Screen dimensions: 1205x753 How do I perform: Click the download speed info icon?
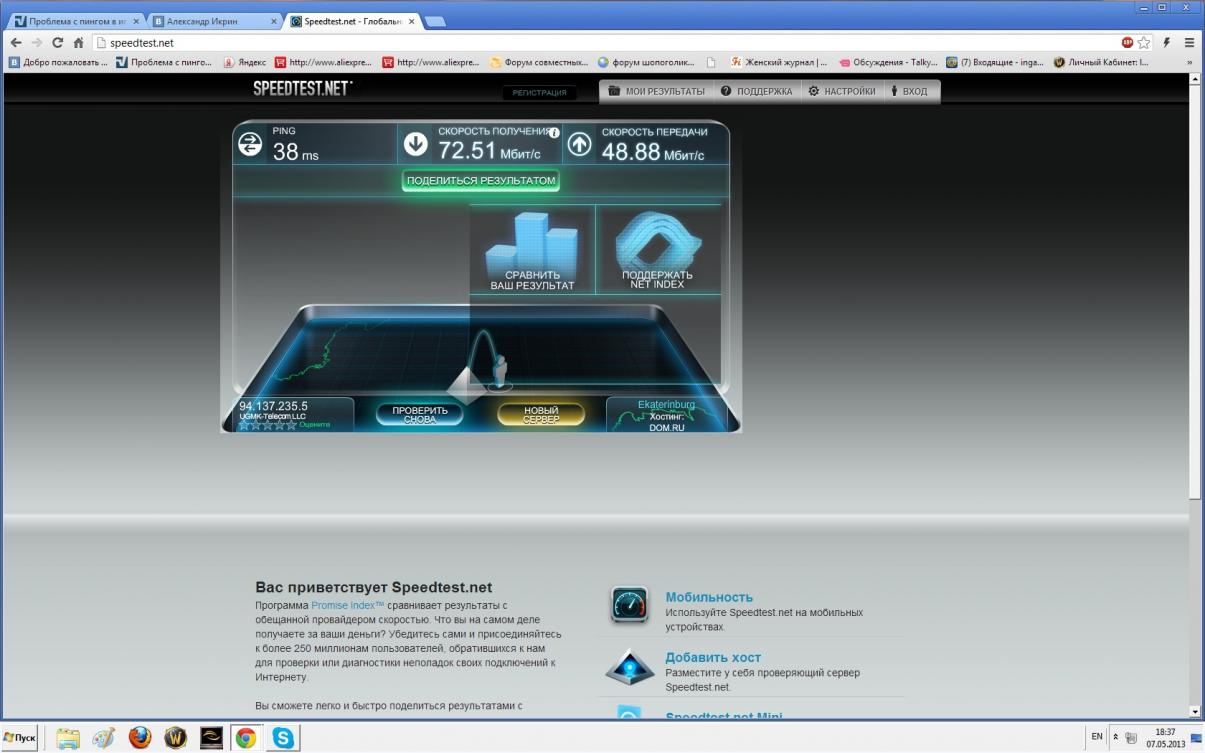point(554,132)
